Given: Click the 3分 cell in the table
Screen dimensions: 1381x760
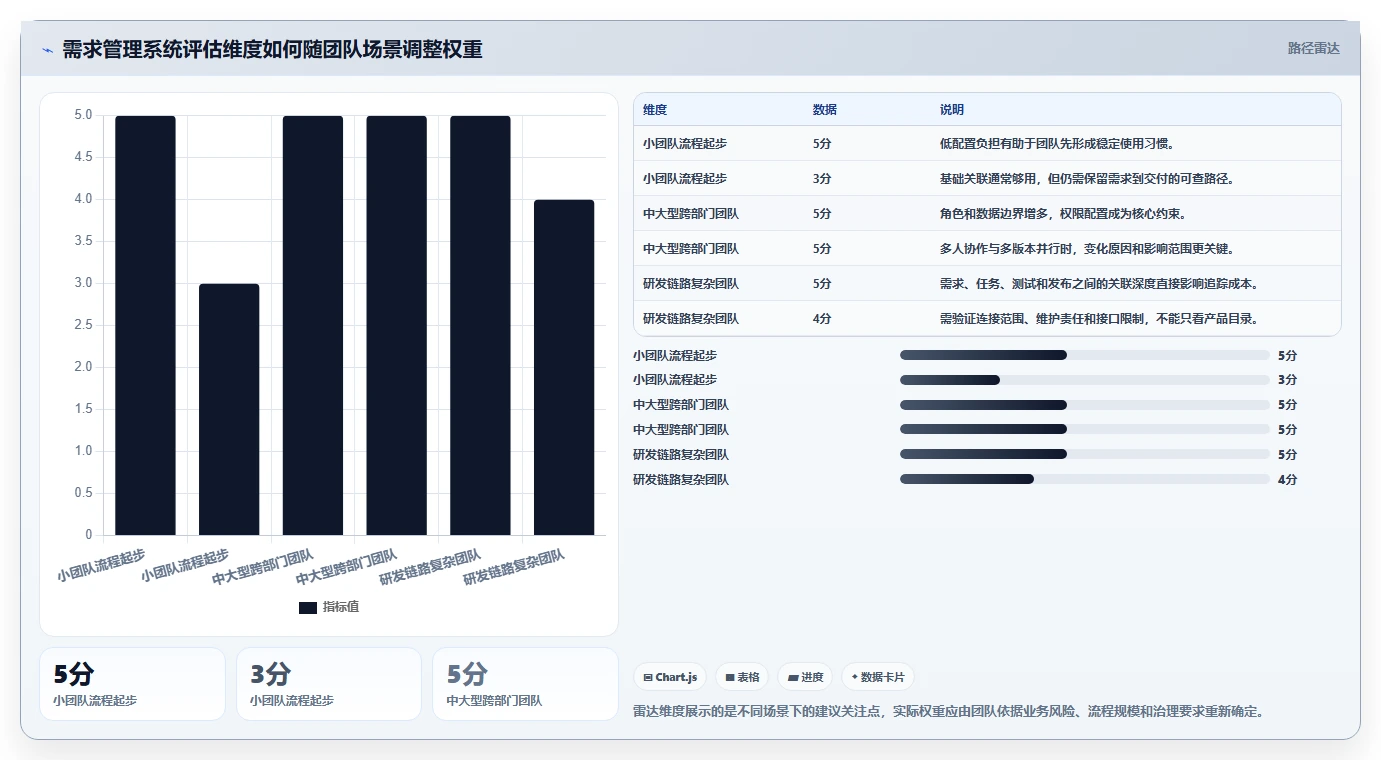Looking at the screenshot, I should [822, 179].
